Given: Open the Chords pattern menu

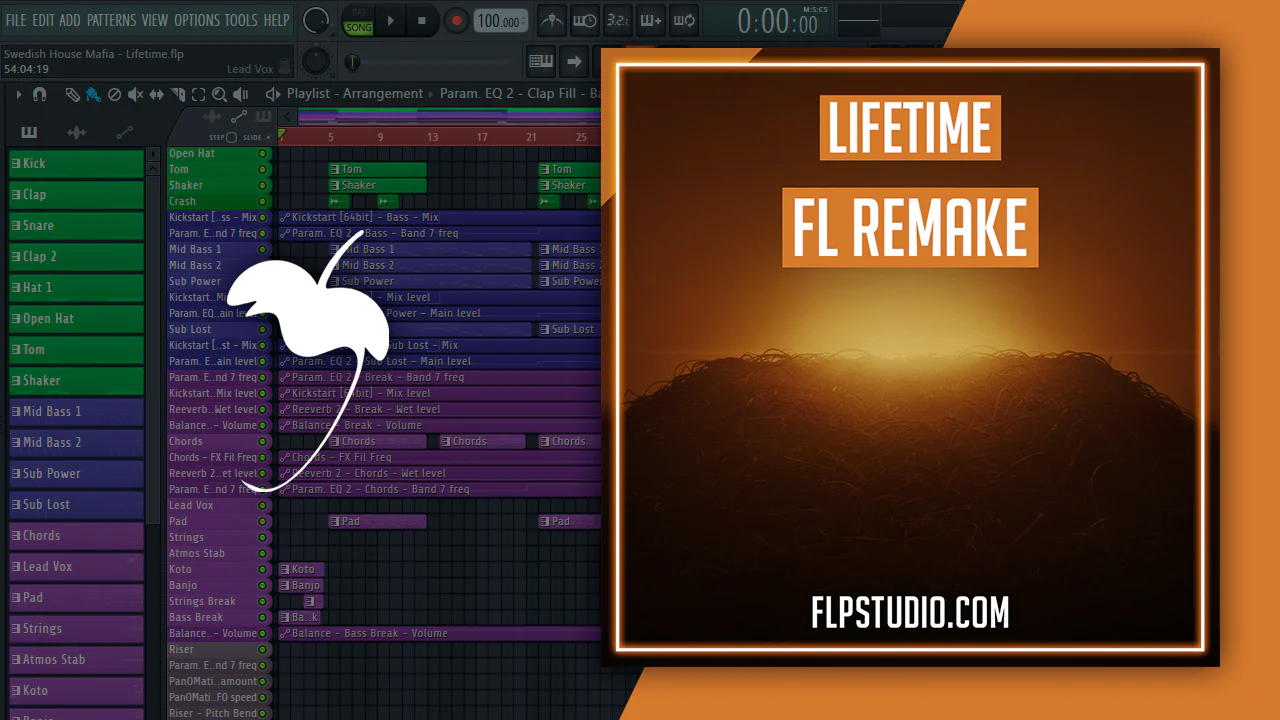Looking at the screenshot, I should coord(16,535).
